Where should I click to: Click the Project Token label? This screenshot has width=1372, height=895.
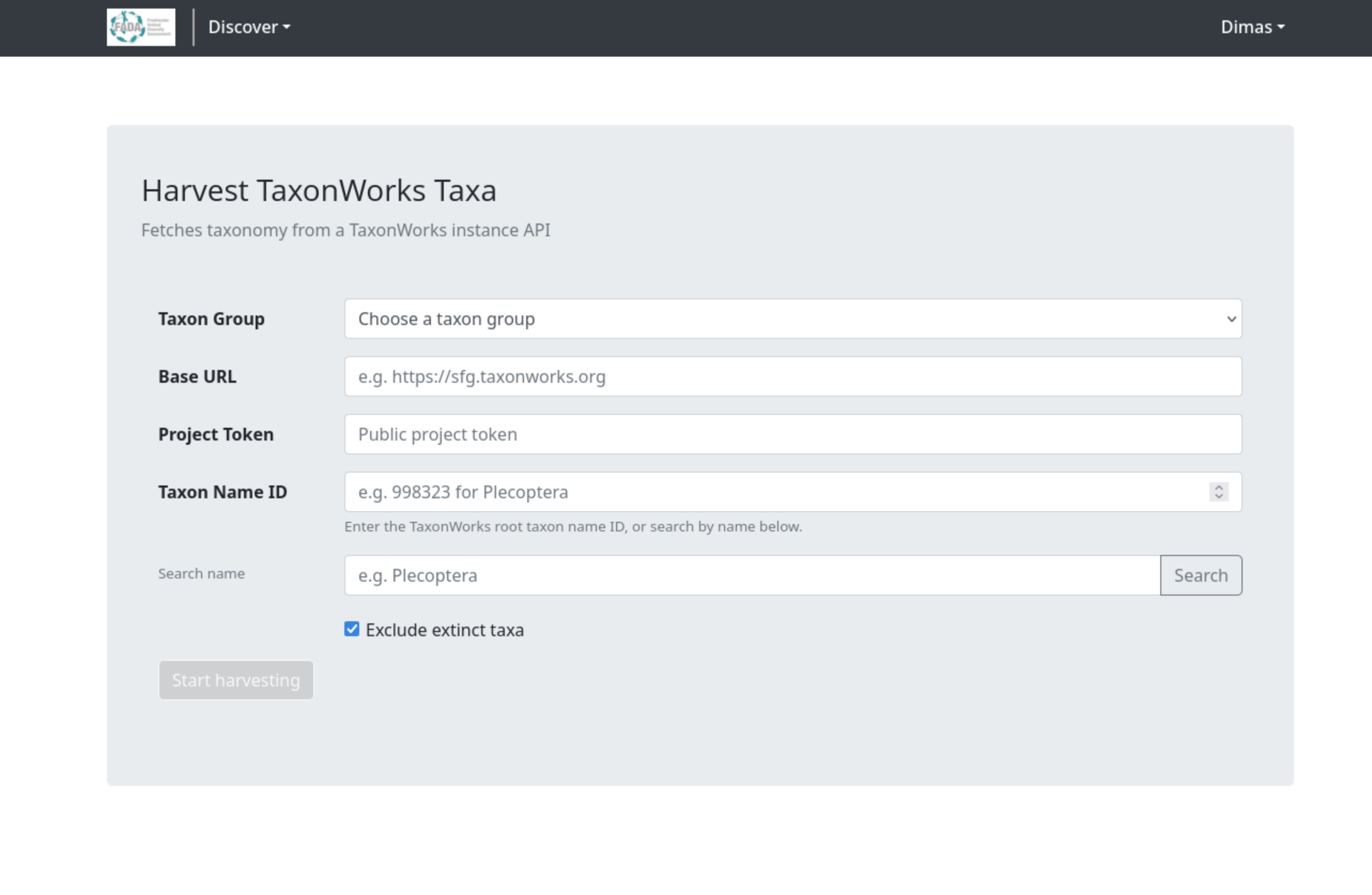tap(216, 434)
